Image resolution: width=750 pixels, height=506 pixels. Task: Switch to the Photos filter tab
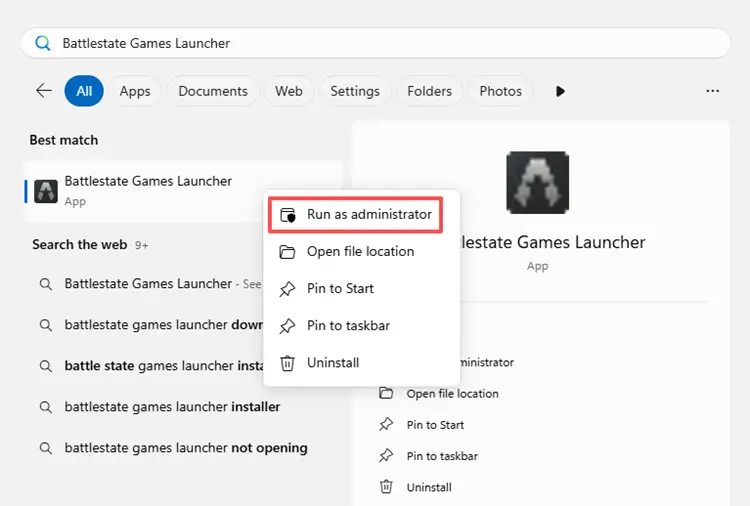coord(500,91)
